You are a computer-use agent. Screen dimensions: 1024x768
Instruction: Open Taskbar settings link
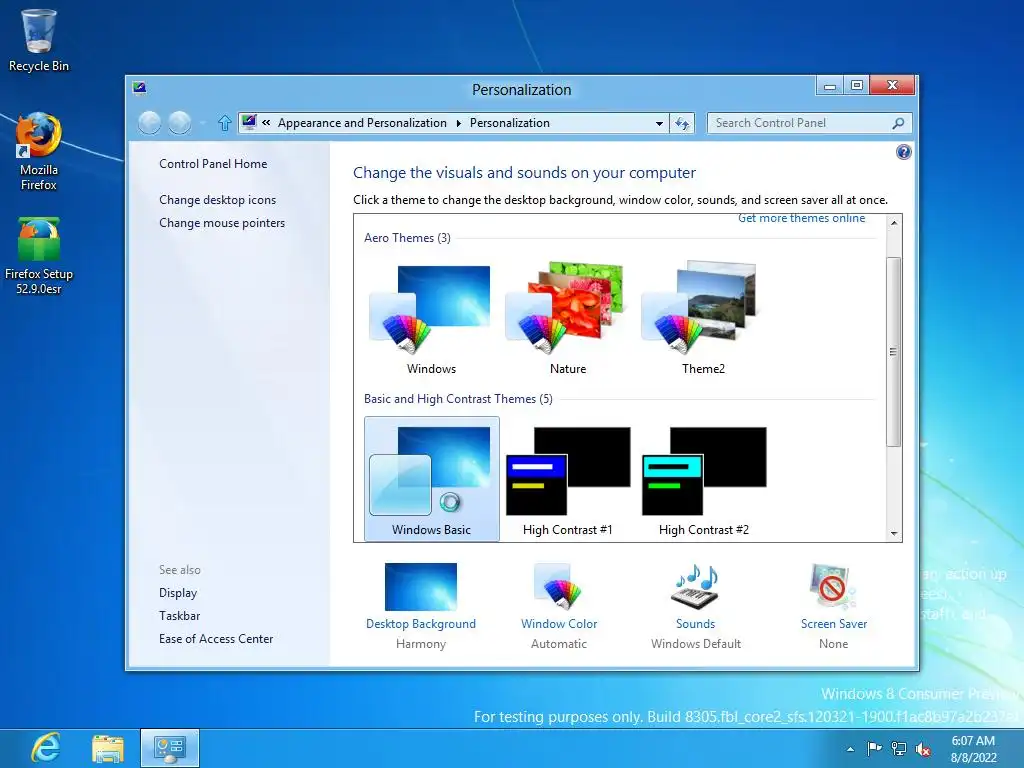pos(180,616)
